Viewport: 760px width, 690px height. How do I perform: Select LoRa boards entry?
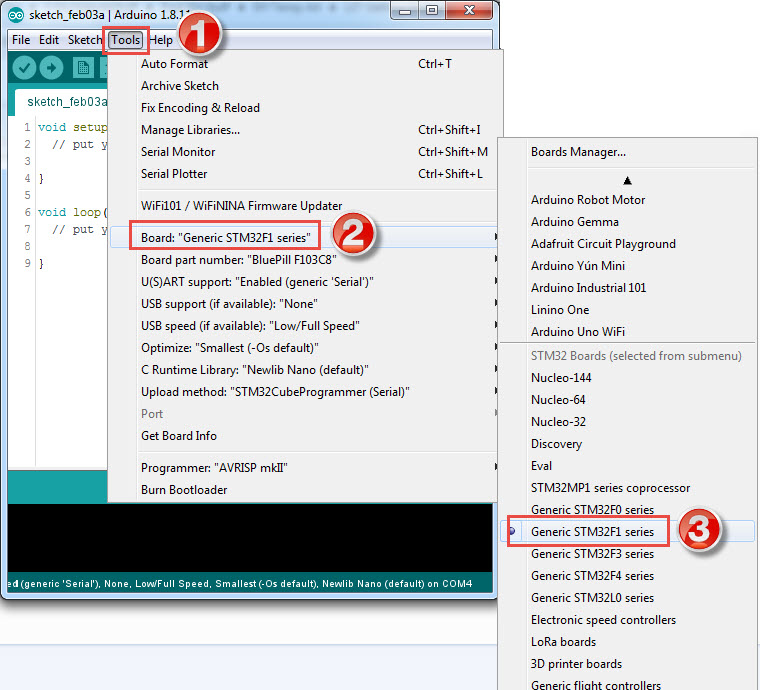[628, 642]
